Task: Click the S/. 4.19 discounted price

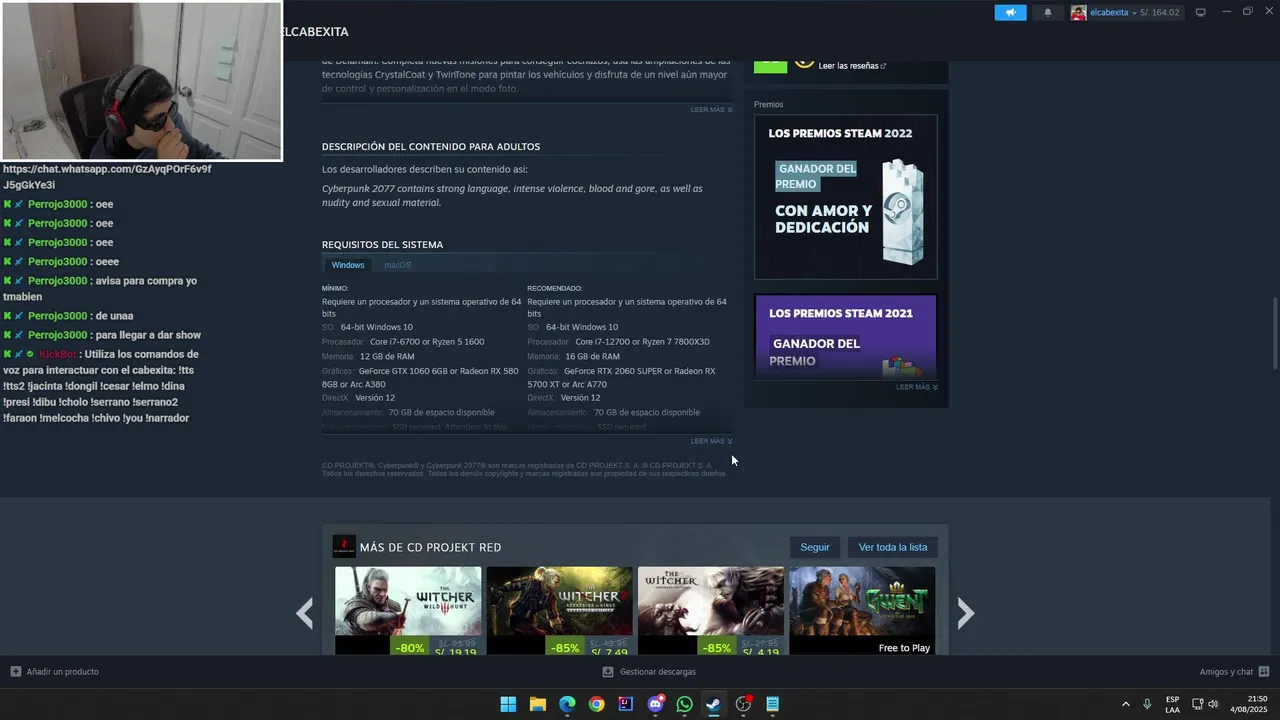Action: pyautogui.click(x=760, y=652)
